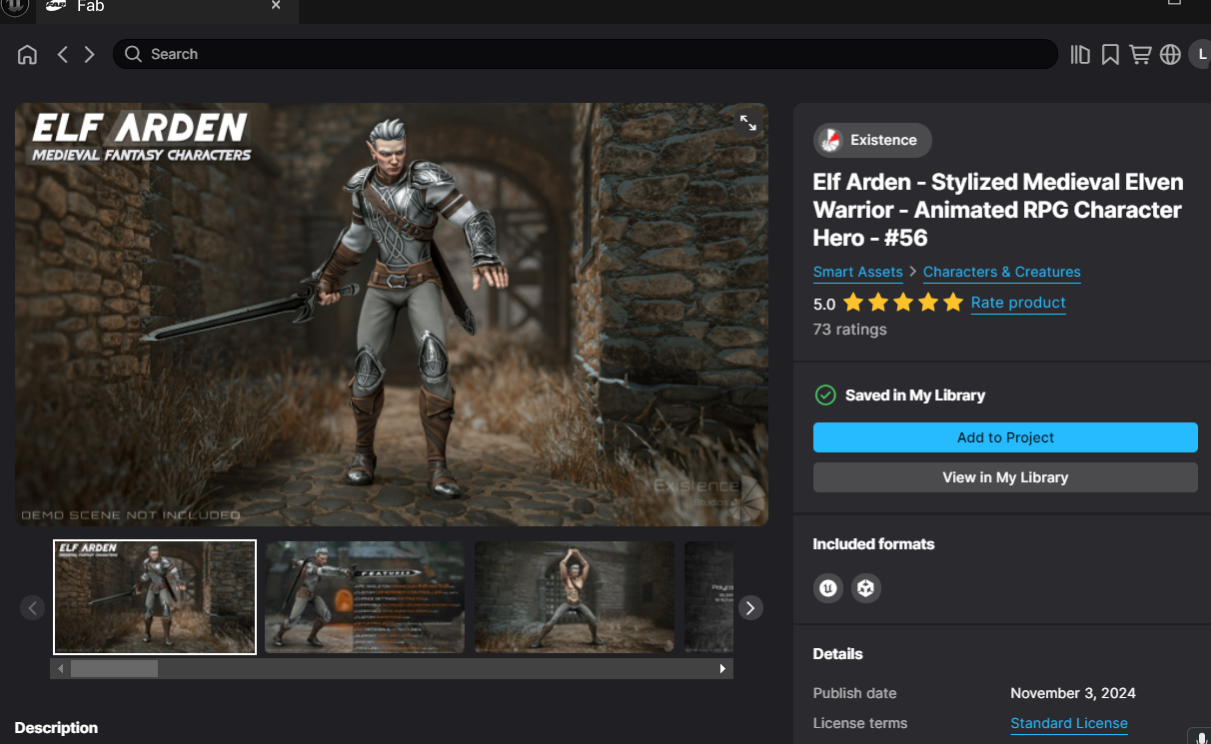Open saved bookmarks icon in top bar
The image size is (1211, 744).
point(1110,54)
